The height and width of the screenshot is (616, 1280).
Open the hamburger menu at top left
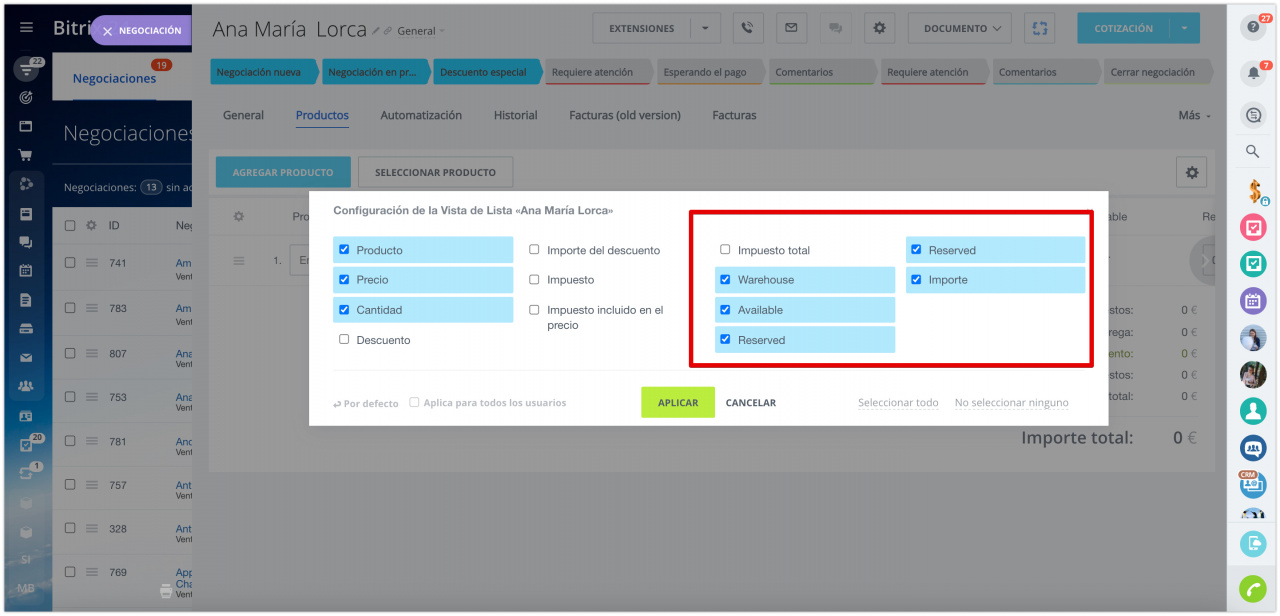(x=26, y=28)
